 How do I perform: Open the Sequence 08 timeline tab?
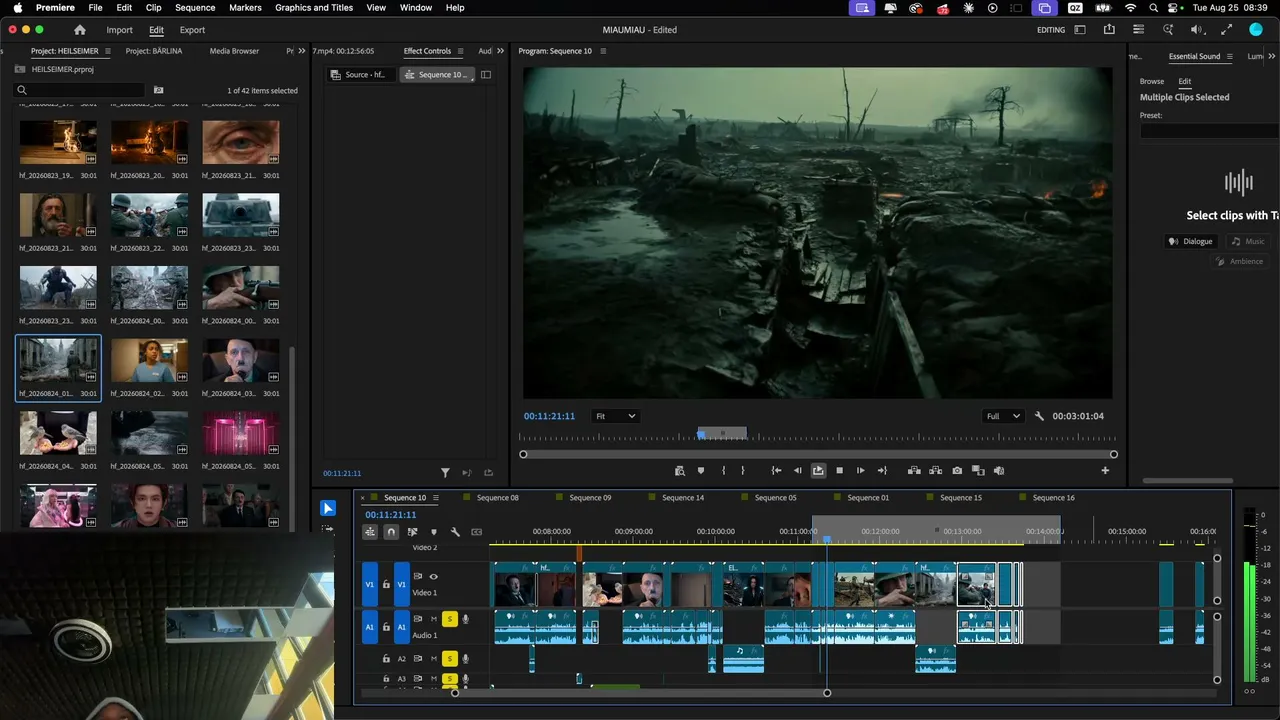click(x=498, y=498)
